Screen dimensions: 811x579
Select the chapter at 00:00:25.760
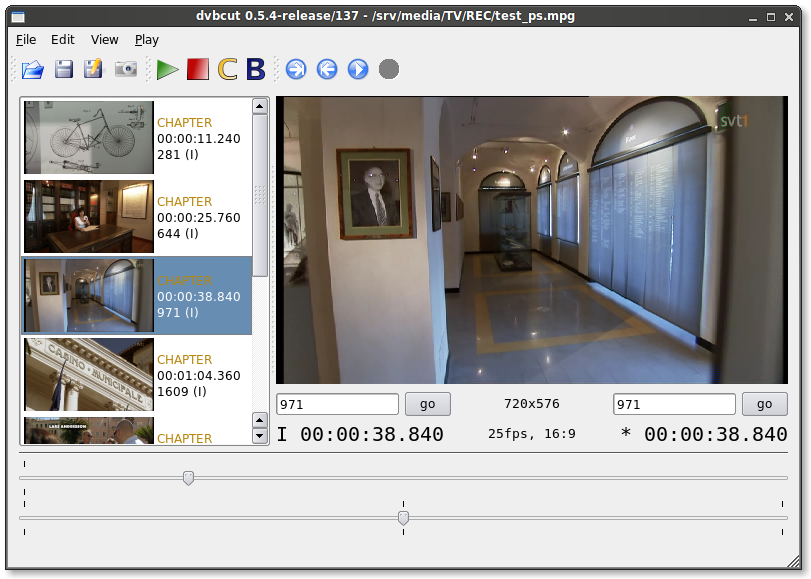pos(135,216)
